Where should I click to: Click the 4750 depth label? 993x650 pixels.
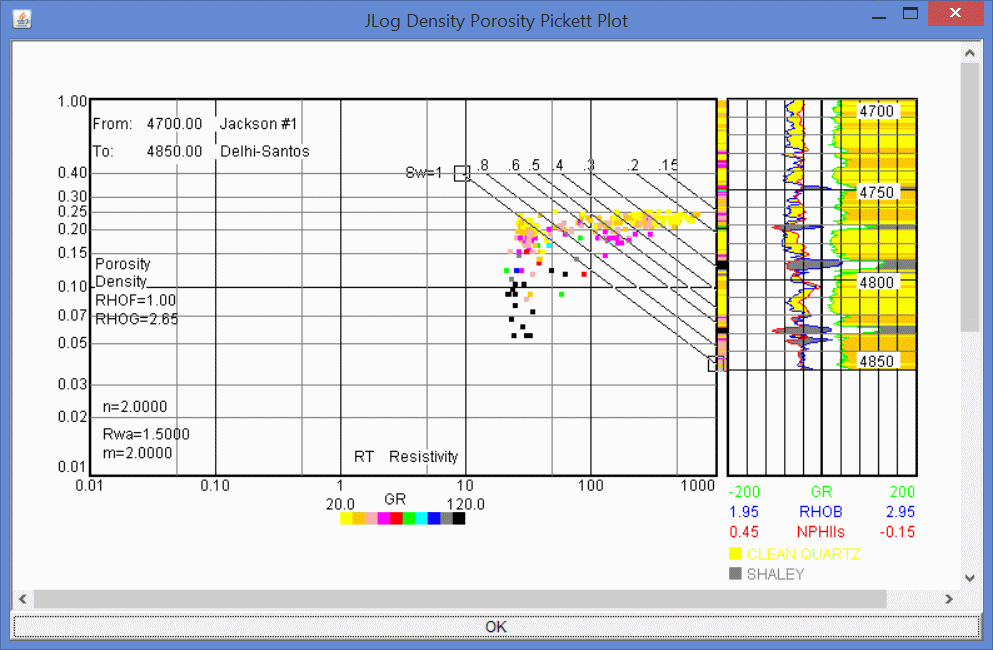pyautogui.click(x=877, y=192)
